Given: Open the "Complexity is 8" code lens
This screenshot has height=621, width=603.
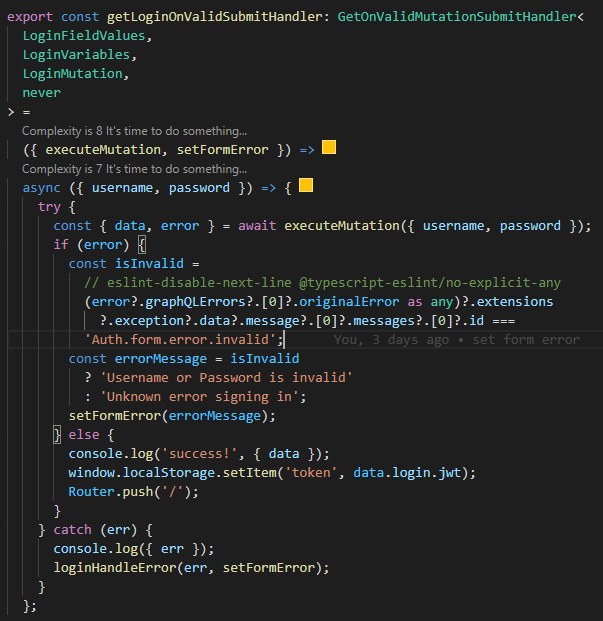Looking at the screenshot, I should (134, 130).
